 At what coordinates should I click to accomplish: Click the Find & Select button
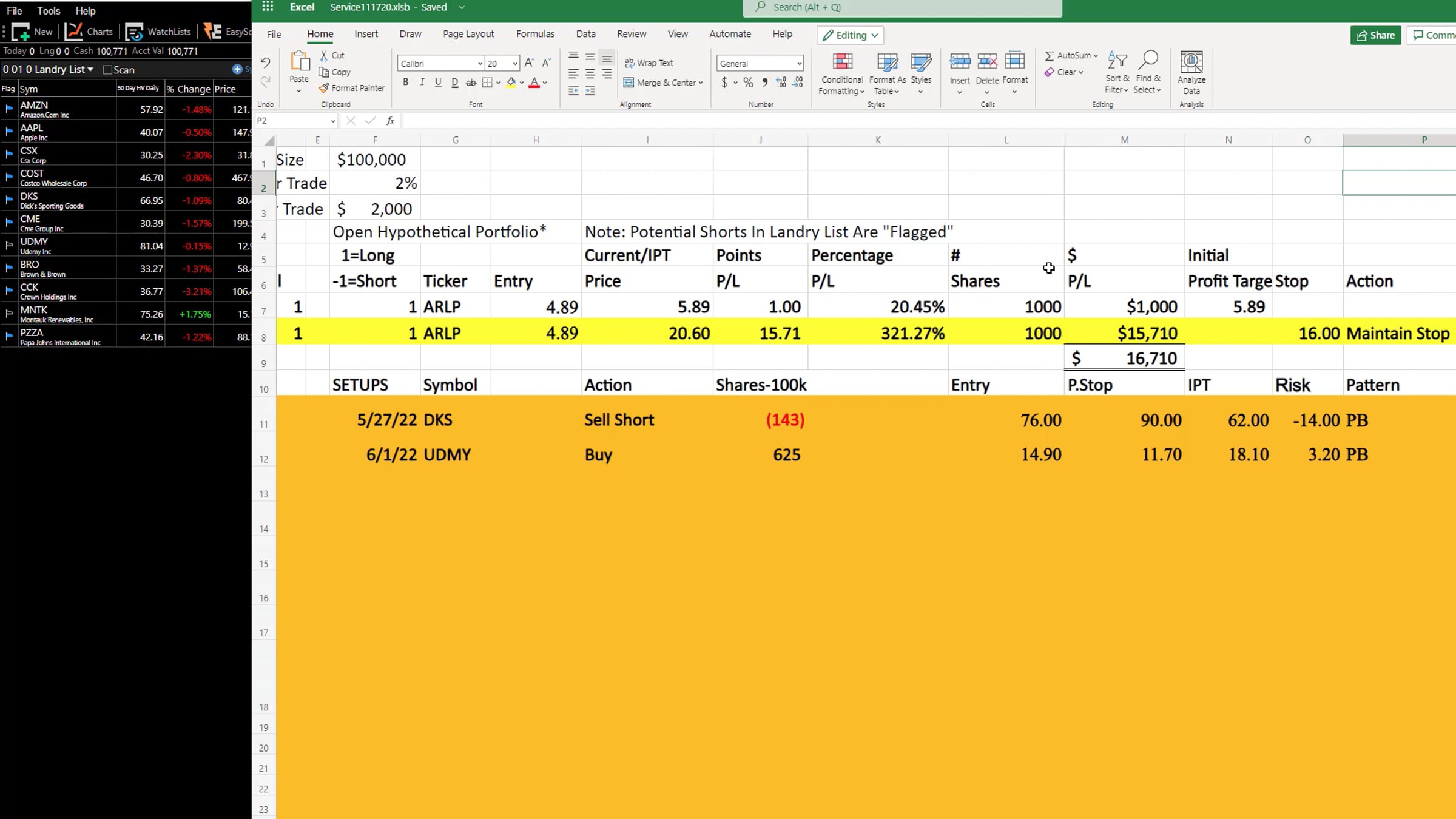tap(1148, 72)
